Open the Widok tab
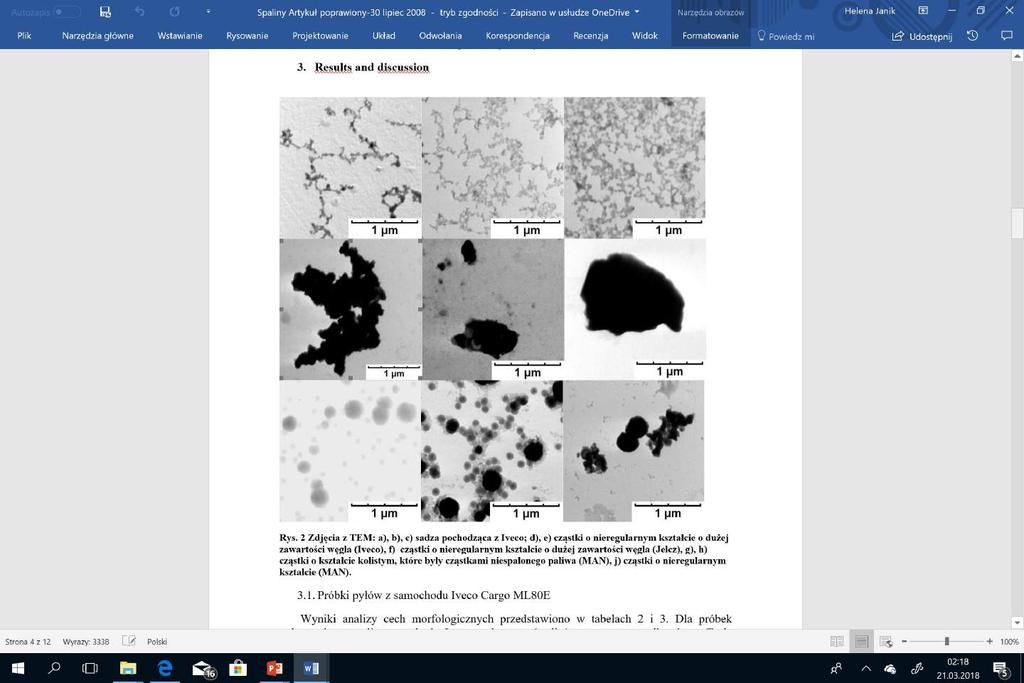Viewport: 1024px width, 683px height. (x=645, y=36)
